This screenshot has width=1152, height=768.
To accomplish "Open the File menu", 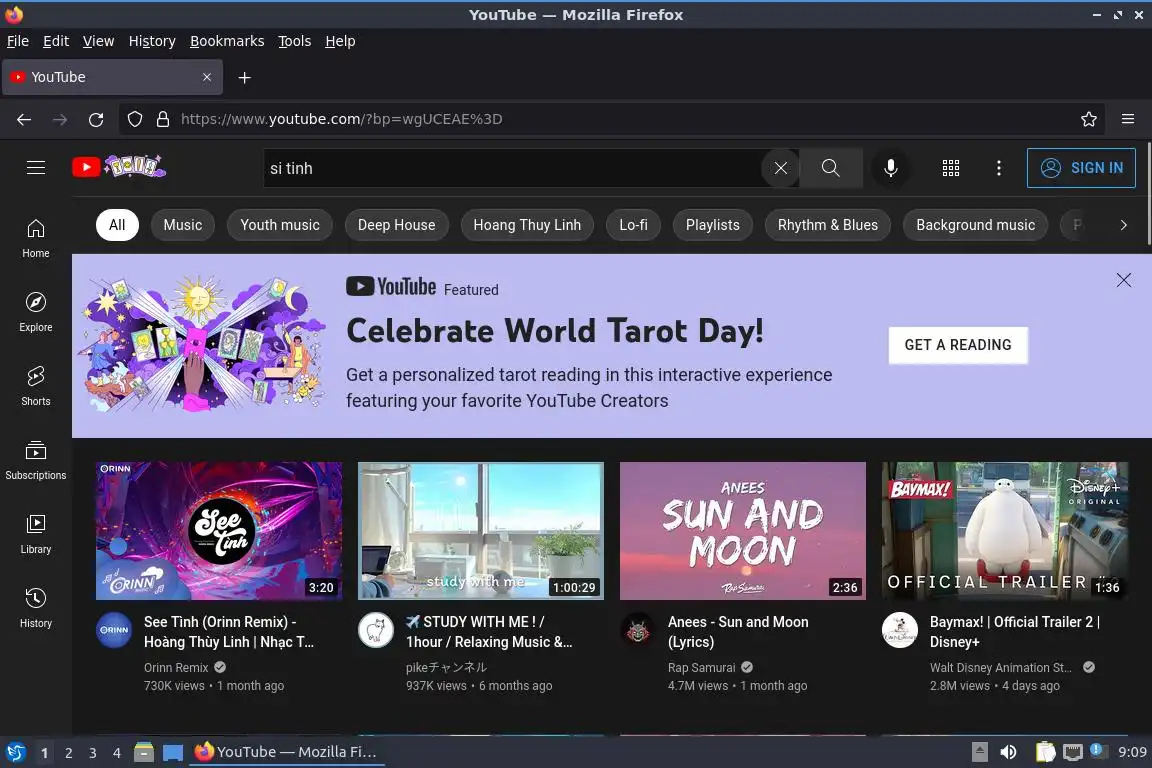I will [18, 41].
